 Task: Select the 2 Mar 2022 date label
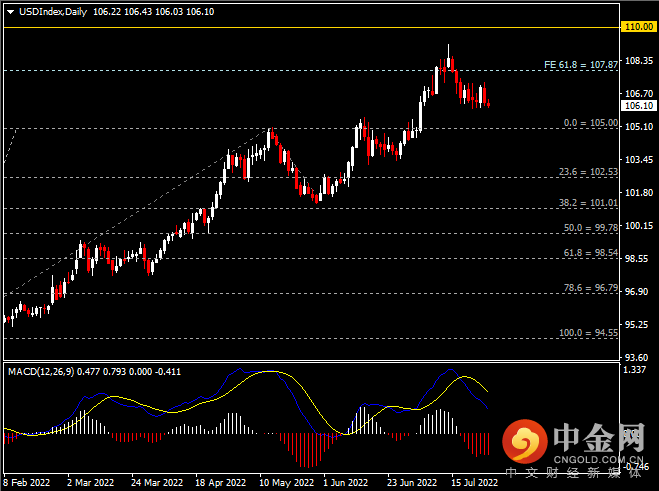[90, 482]
